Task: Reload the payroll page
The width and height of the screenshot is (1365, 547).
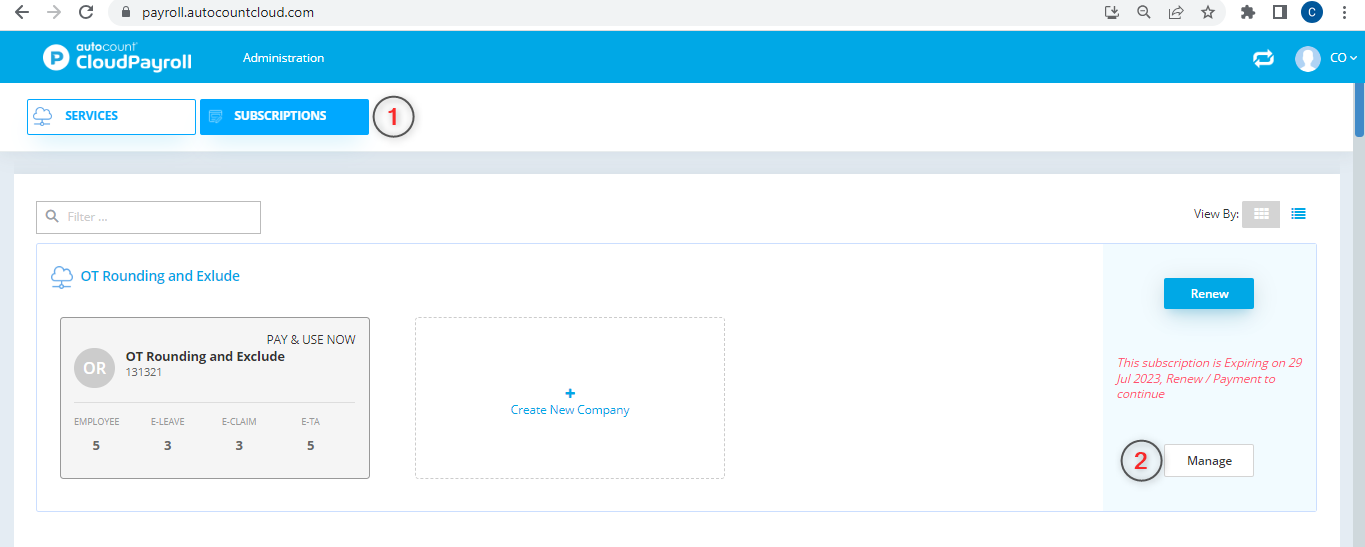Action: (x=86, y=13)
